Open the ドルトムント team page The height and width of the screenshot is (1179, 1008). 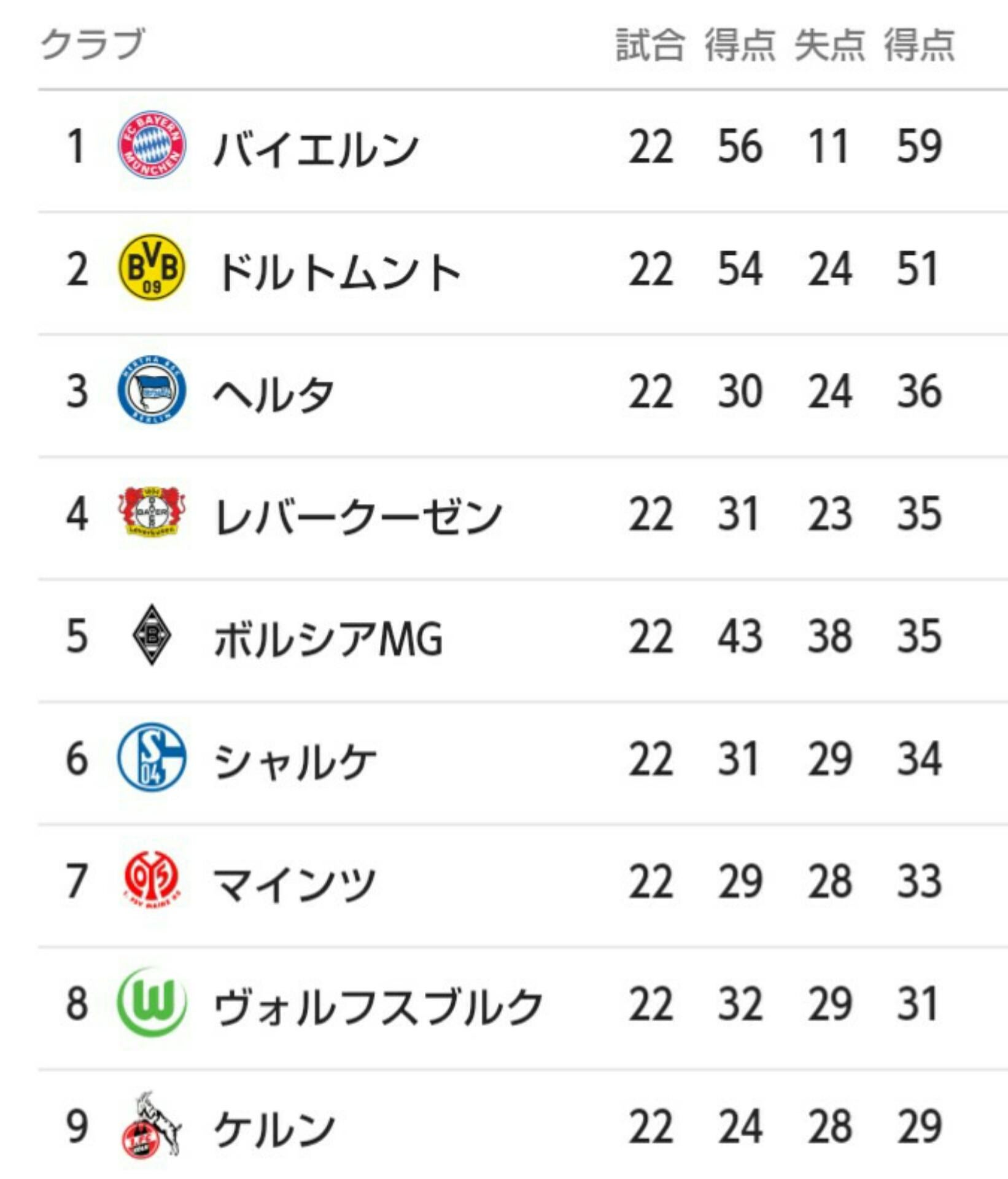(338, 271)
